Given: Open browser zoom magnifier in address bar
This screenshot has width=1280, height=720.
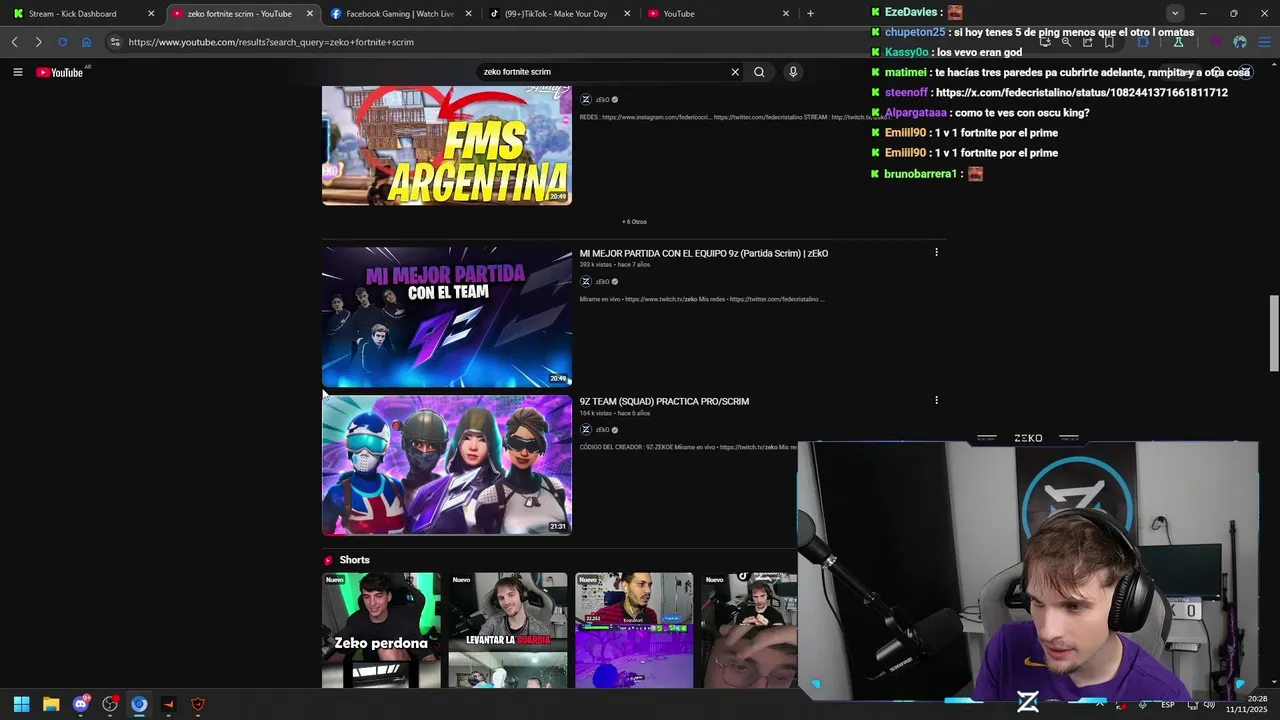Looking at the screenshot, I should pos(1066,42).
